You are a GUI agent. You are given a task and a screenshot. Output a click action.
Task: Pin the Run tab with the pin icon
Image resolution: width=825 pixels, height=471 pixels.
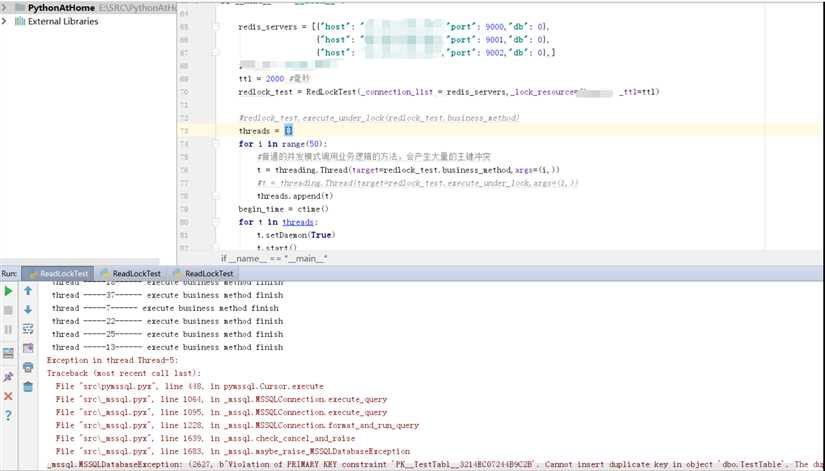(8, 377)
